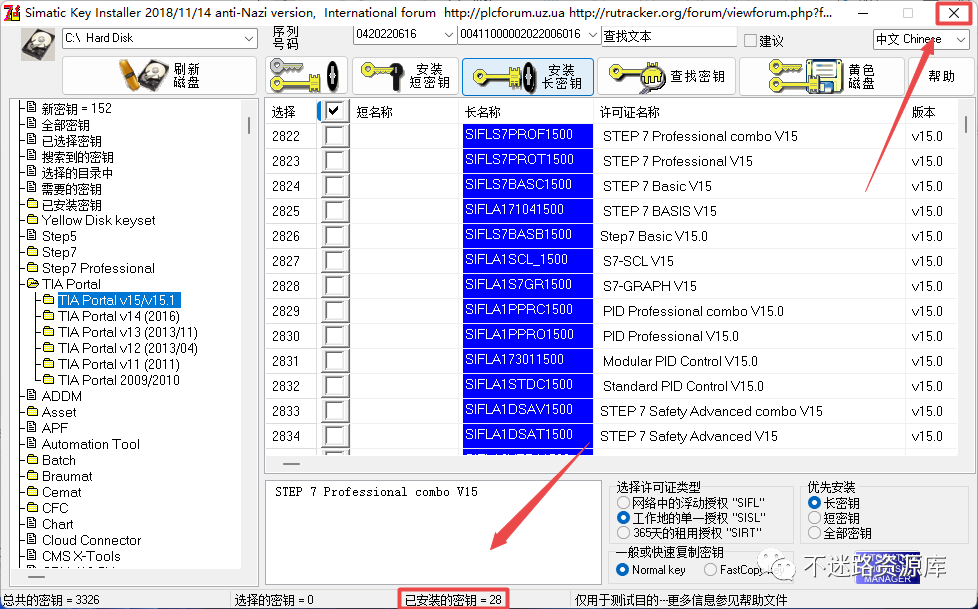Click 查找密钥 find key button

[666, 76]
